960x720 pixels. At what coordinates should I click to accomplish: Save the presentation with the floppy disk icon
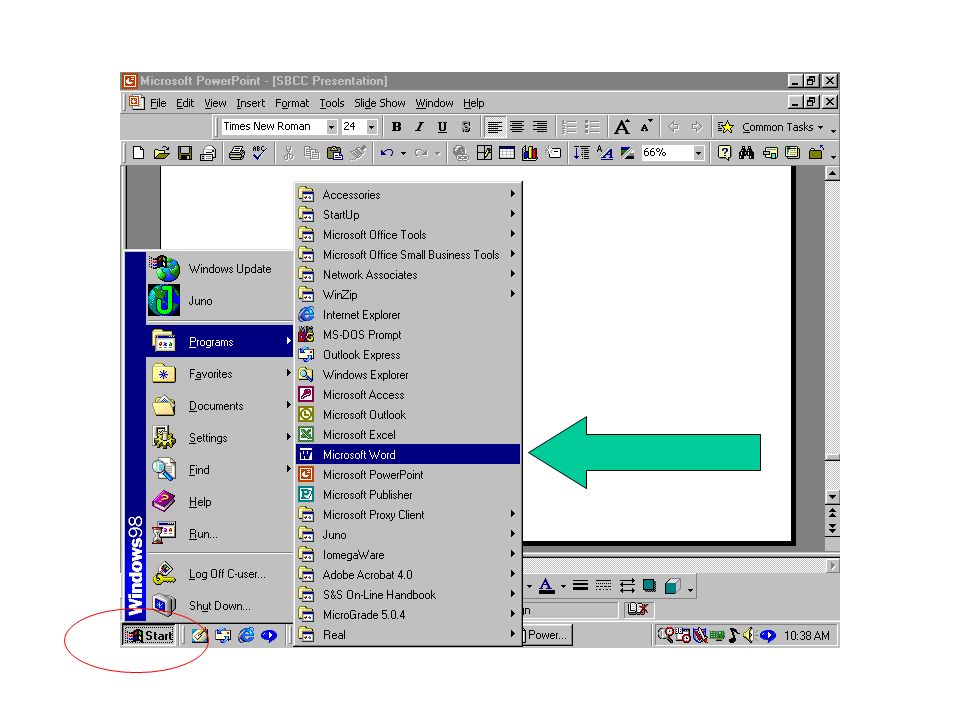point(185,152)
